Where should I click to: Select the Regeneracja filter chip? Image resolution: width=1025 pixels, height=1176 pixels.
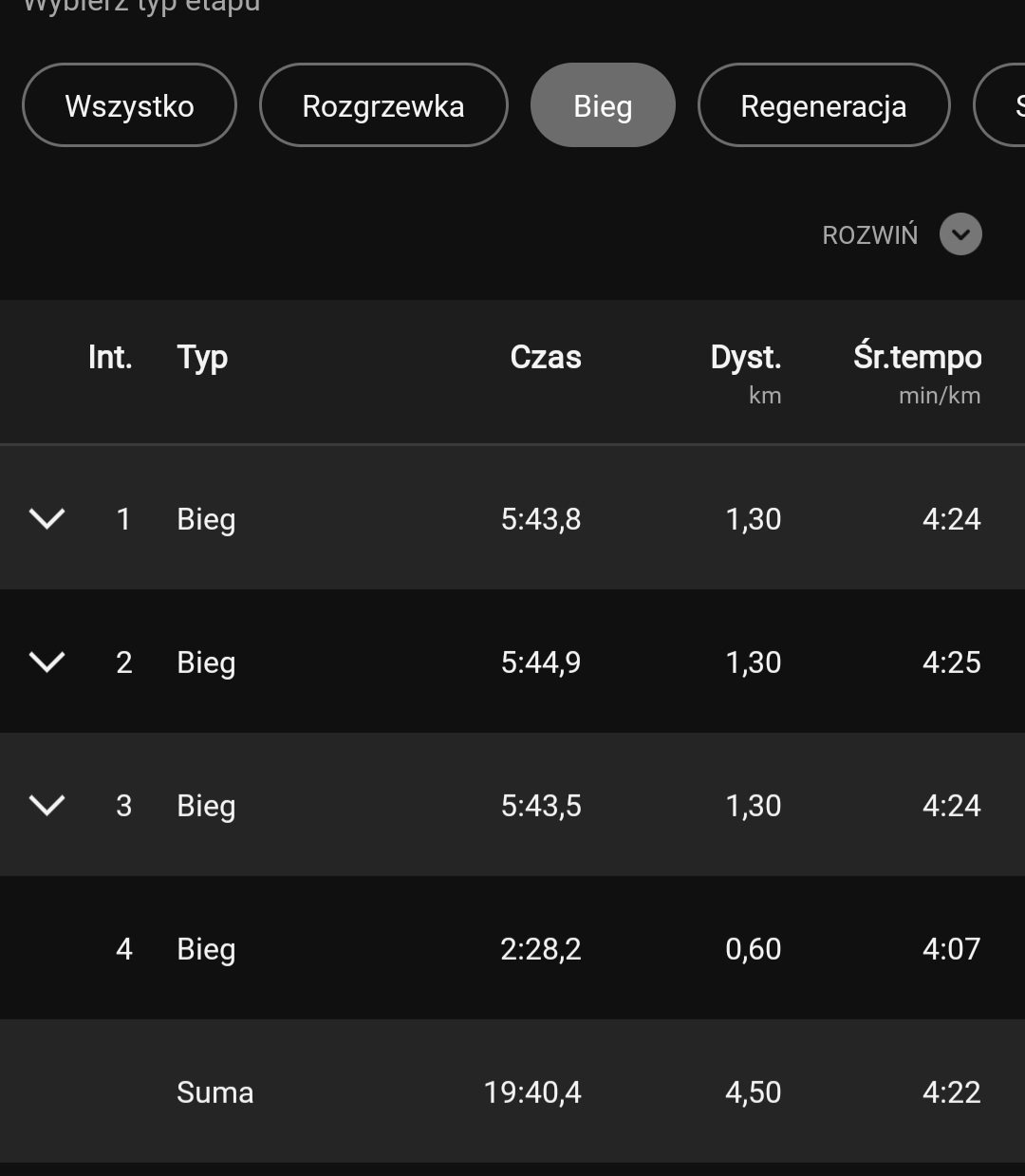point(823,105)
